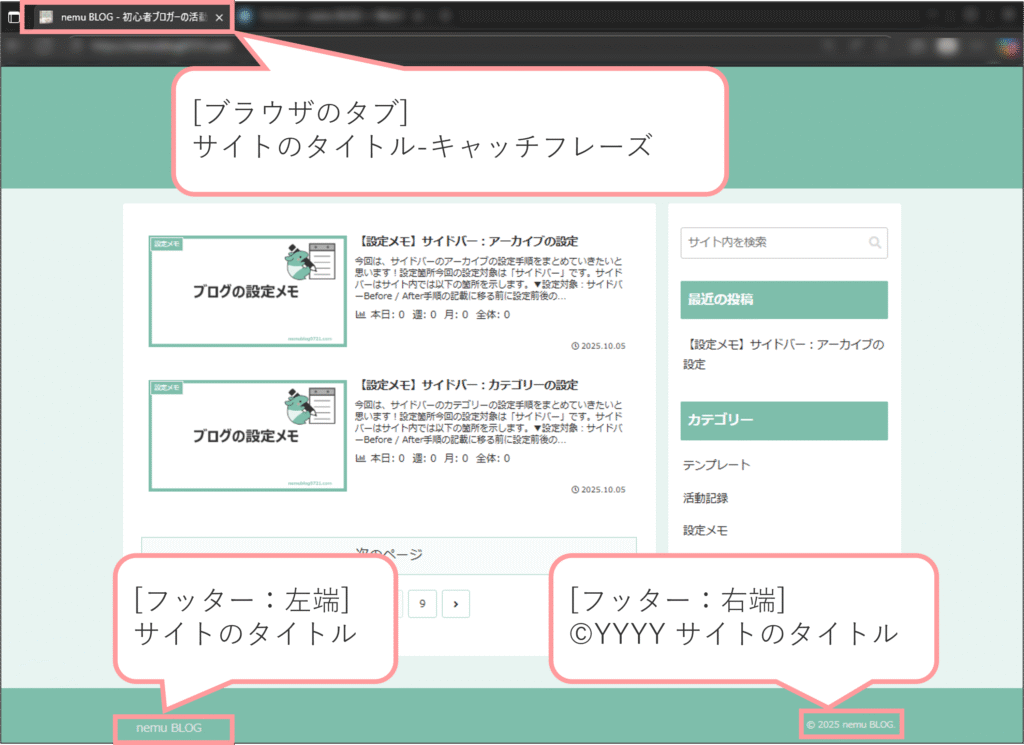The width and height of the screenshot is (1024, 745).
Task: Click the magnifier search icon in sidebar
Action: pos(875,243)
